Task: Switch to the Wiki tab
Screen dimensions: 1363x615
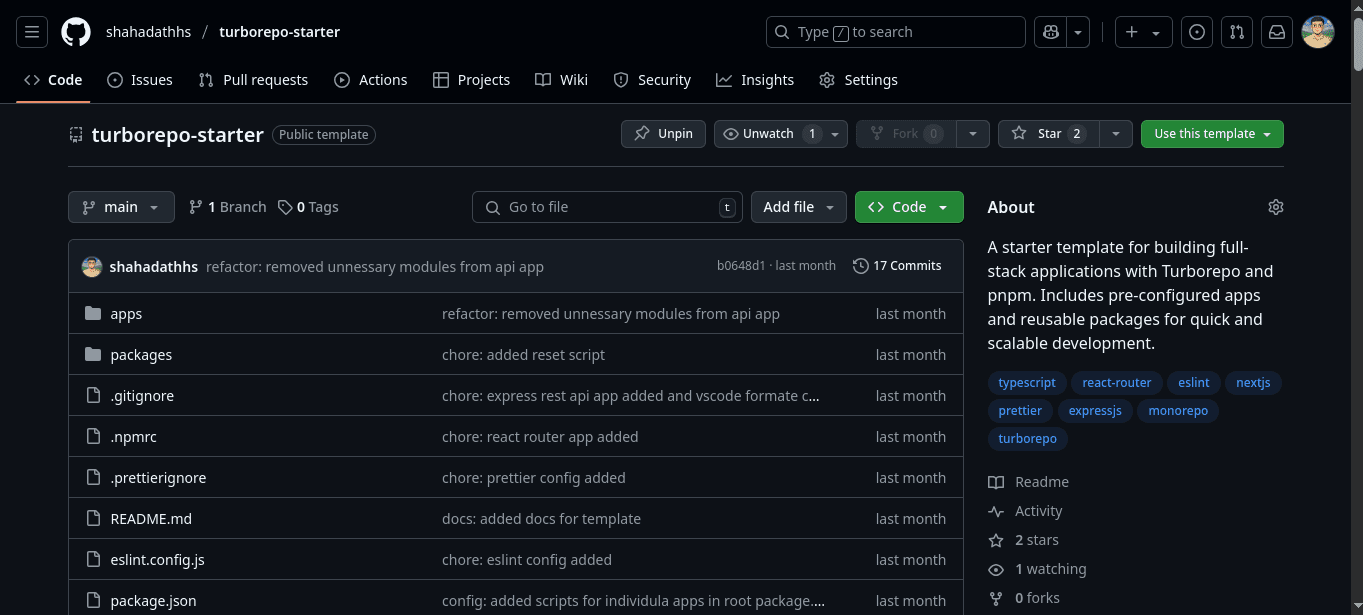Action: click(x=561, y=80)
